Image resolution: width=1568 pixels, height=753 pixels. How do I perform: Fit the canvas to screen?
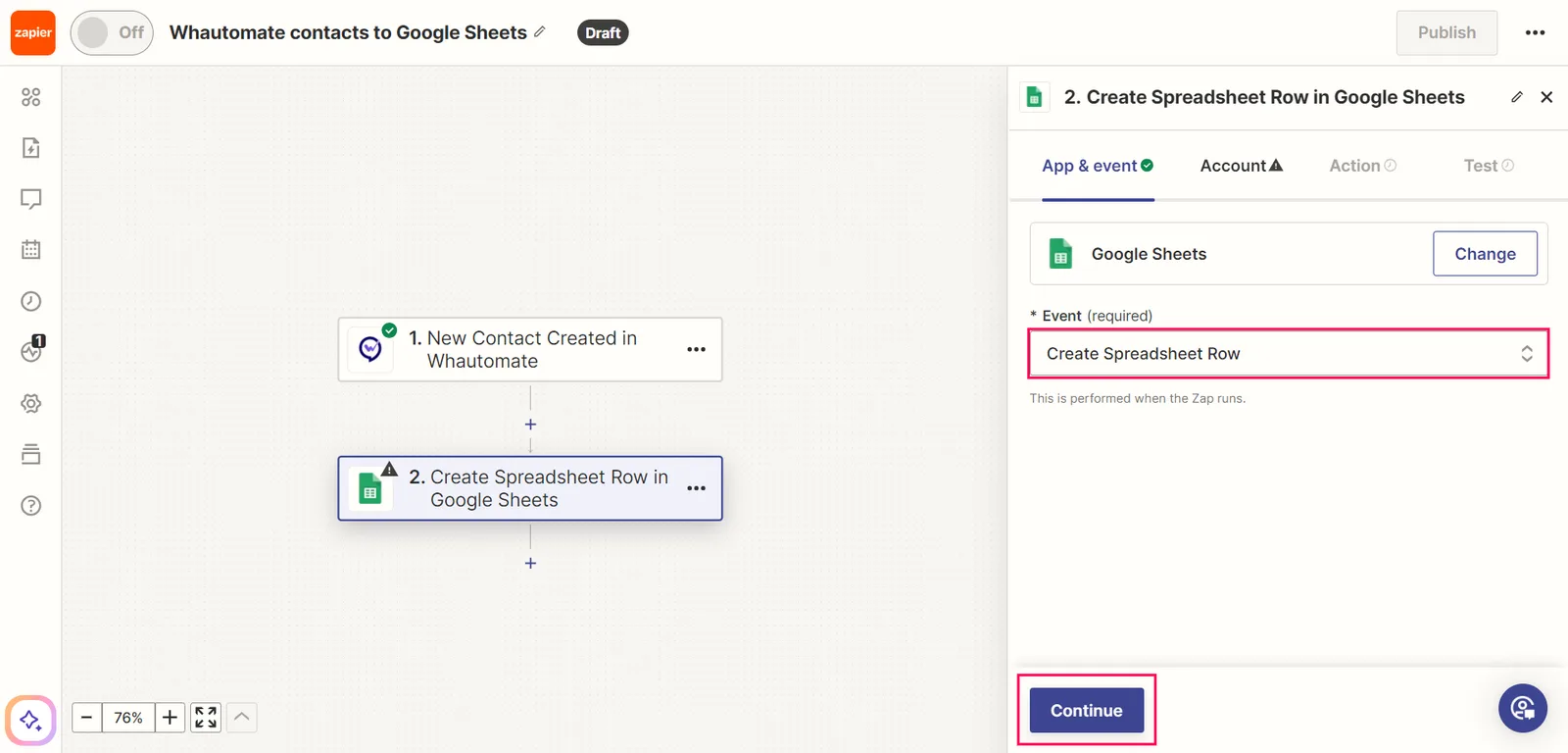point(206,718)
